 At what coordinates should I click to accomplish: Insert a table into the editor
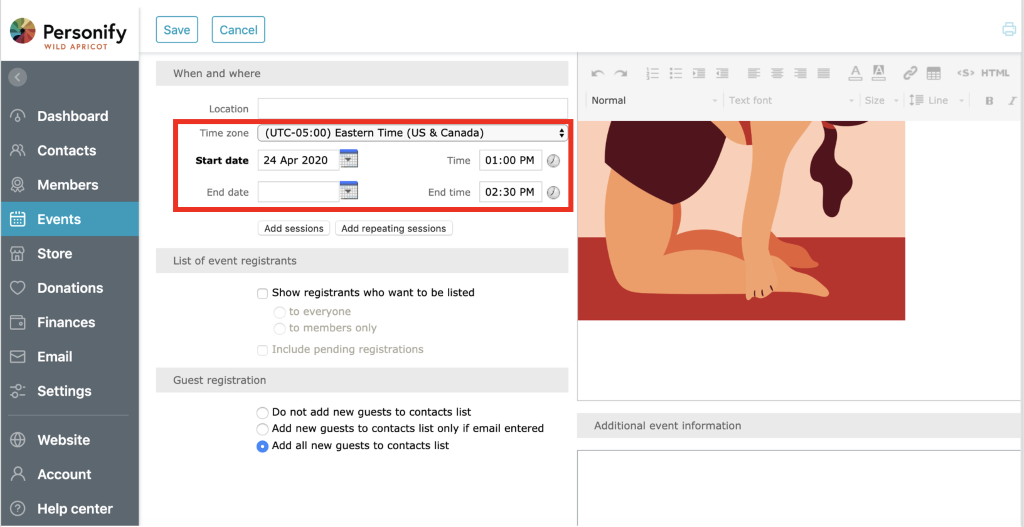[x=934, y=74]
